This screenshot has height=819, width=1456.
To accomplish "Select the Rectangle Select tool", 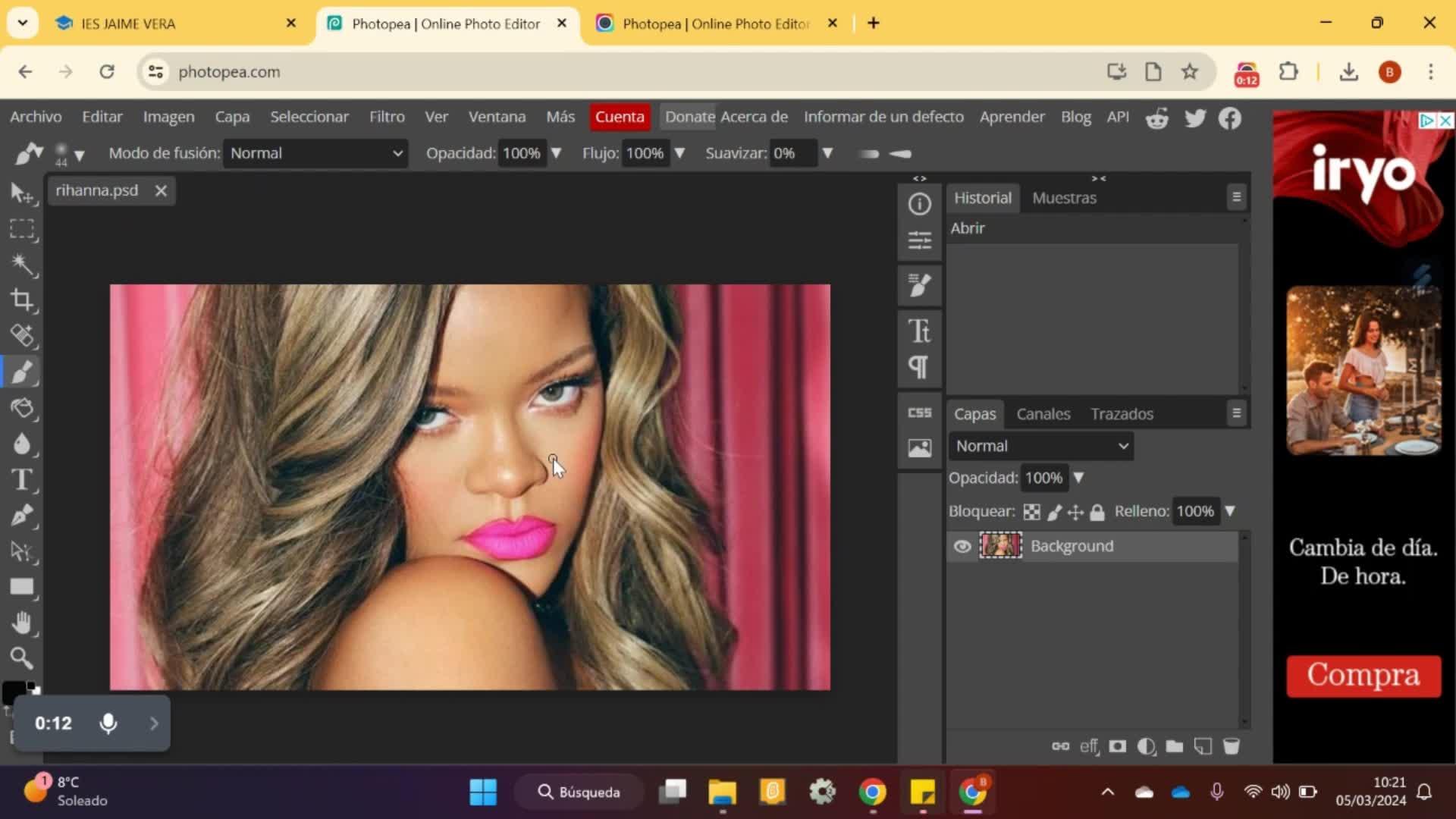I will (x=22, y=229).
